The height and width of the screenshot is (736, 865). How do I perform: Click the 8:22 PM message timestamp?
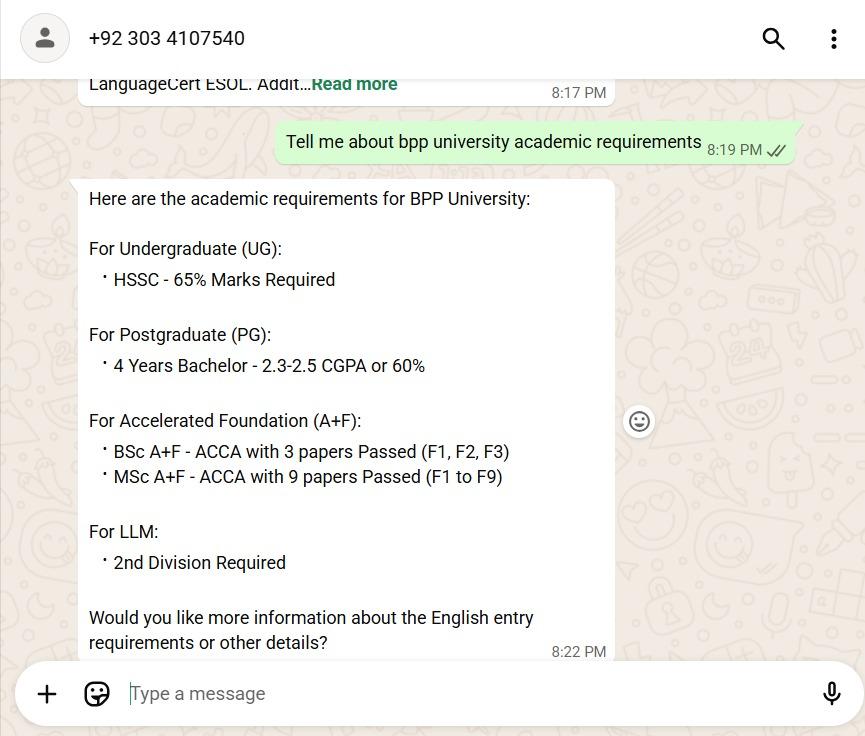tap(578, 651)
